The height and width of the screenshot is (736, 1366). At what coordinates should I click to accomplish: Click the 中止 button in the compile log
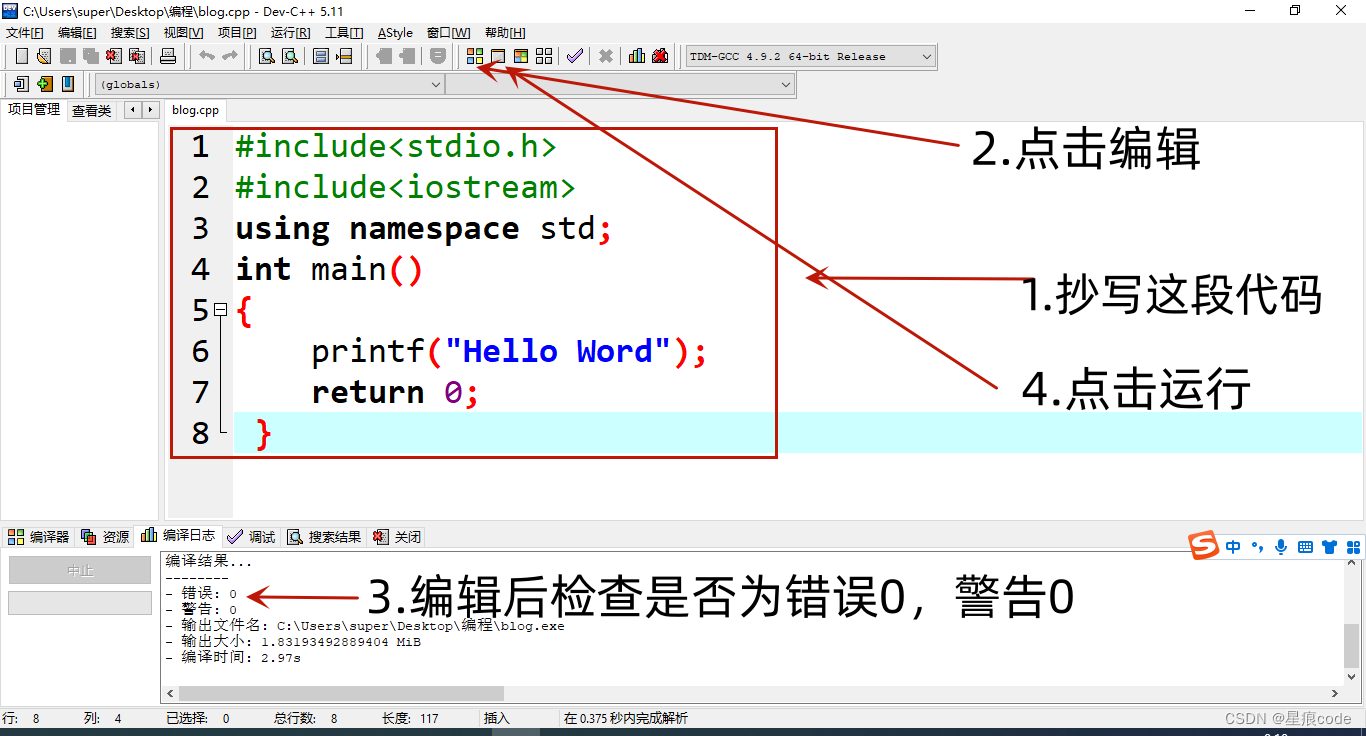(80, 571)
